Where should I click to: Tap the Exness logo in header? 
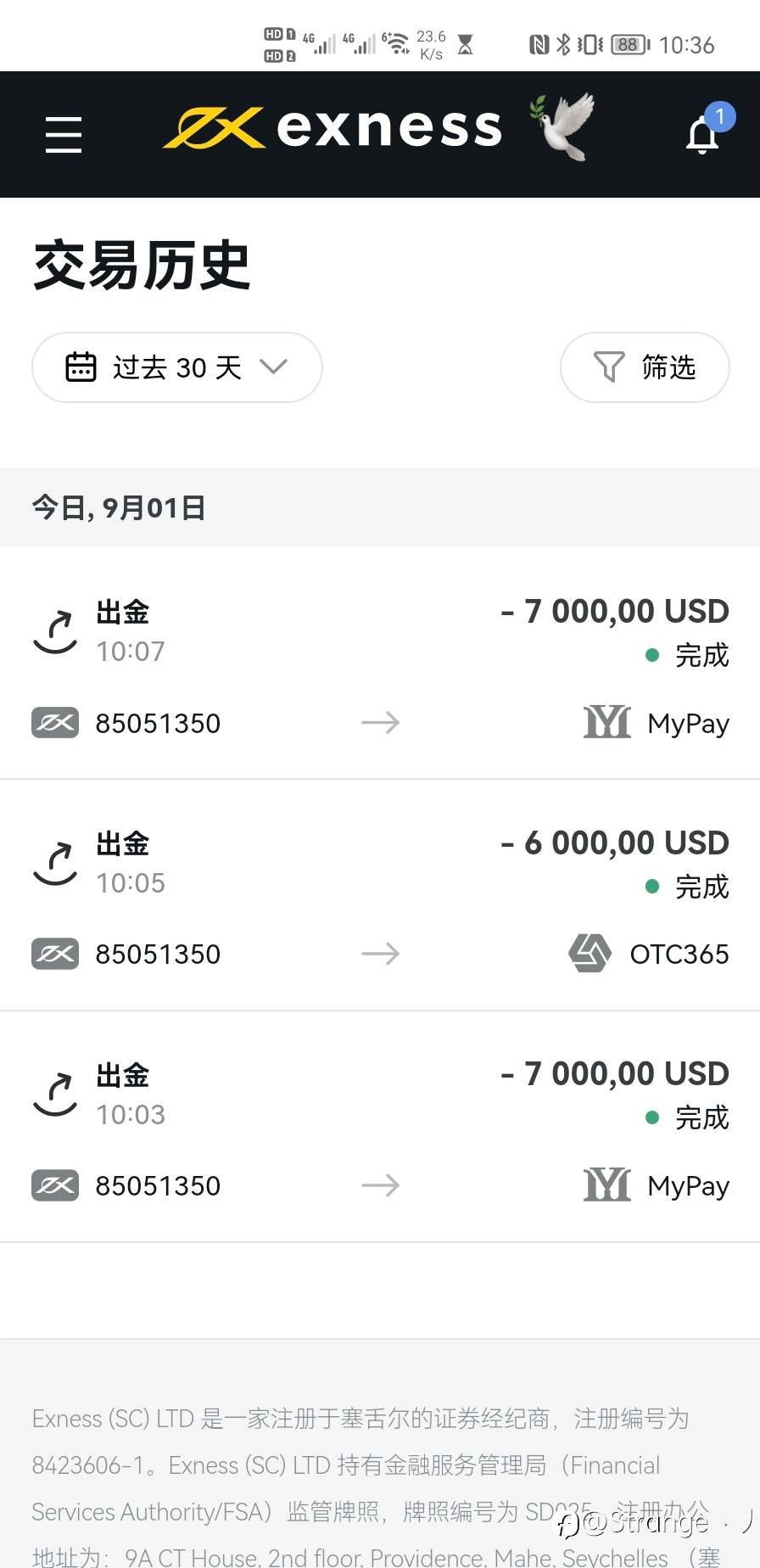pyautogui.click(x=332, y=128)
